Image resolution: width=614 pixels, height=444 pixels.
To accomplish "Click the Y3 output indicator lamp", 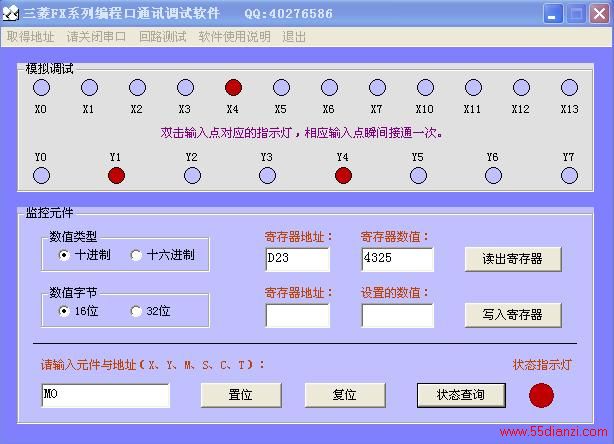I will [267, 175].
